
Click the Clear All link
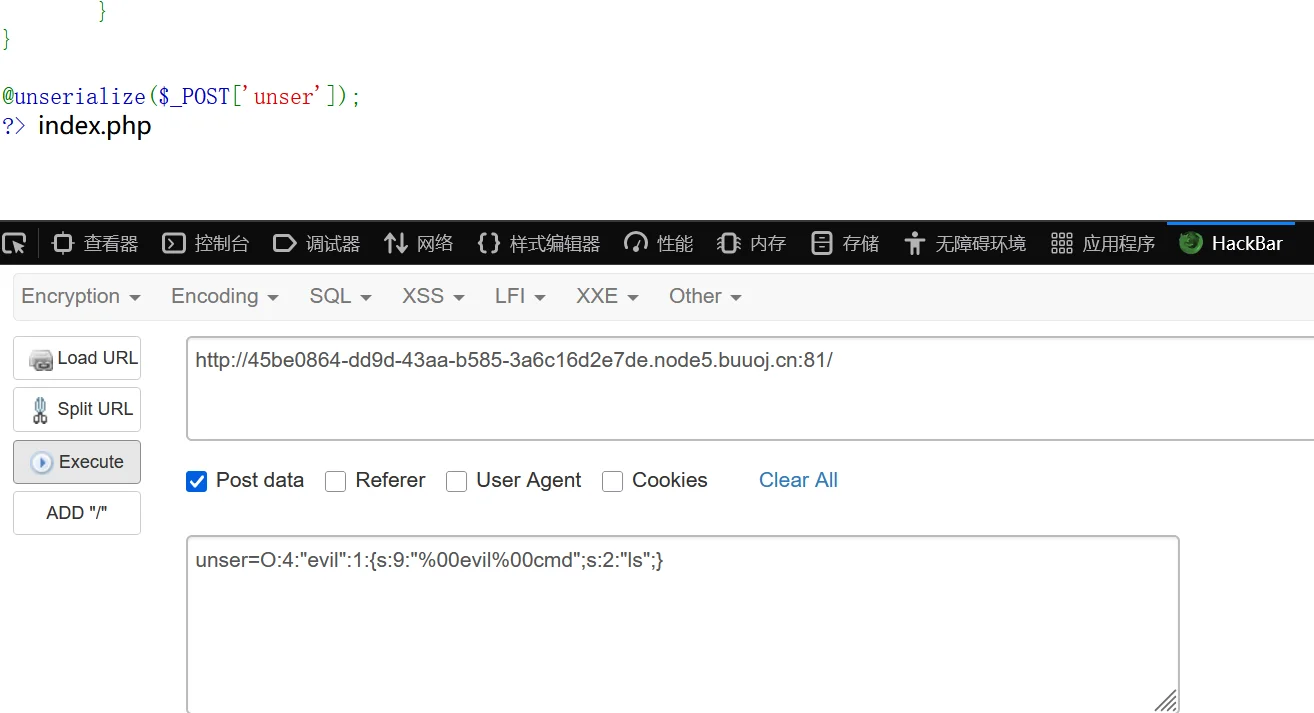coord(798,480)
